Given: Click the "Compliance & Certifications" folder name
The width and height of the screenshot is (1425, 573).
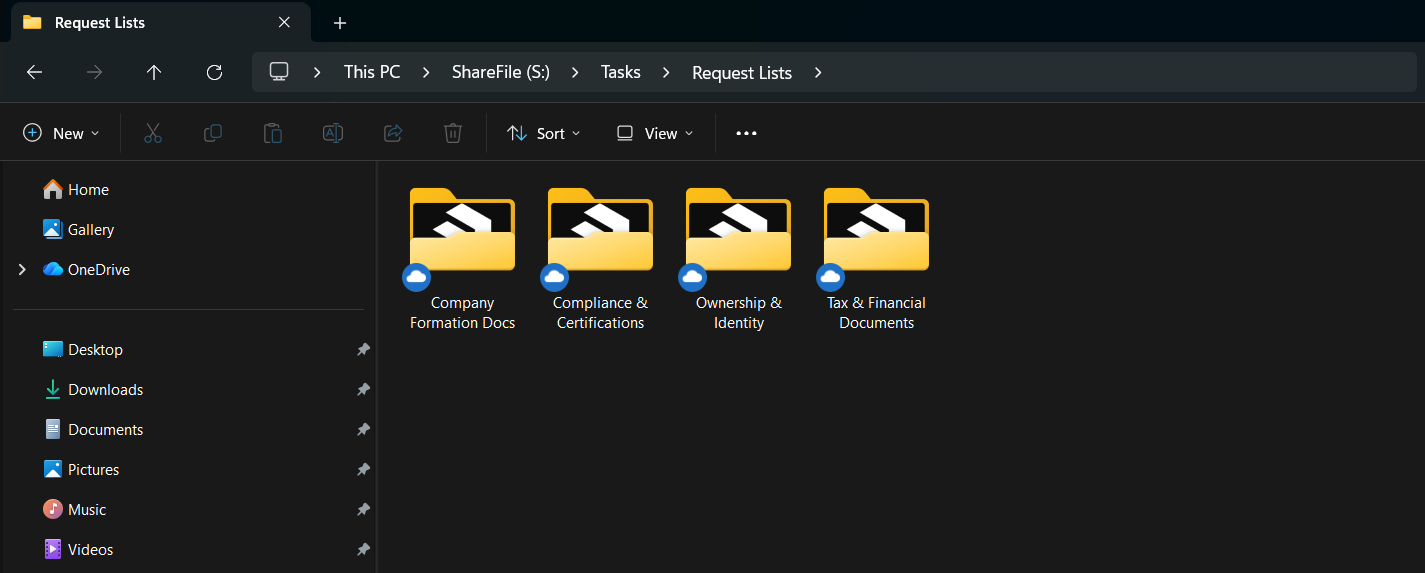Looking at the screenshot, I should pyautogui.click(x=600, y=313).
